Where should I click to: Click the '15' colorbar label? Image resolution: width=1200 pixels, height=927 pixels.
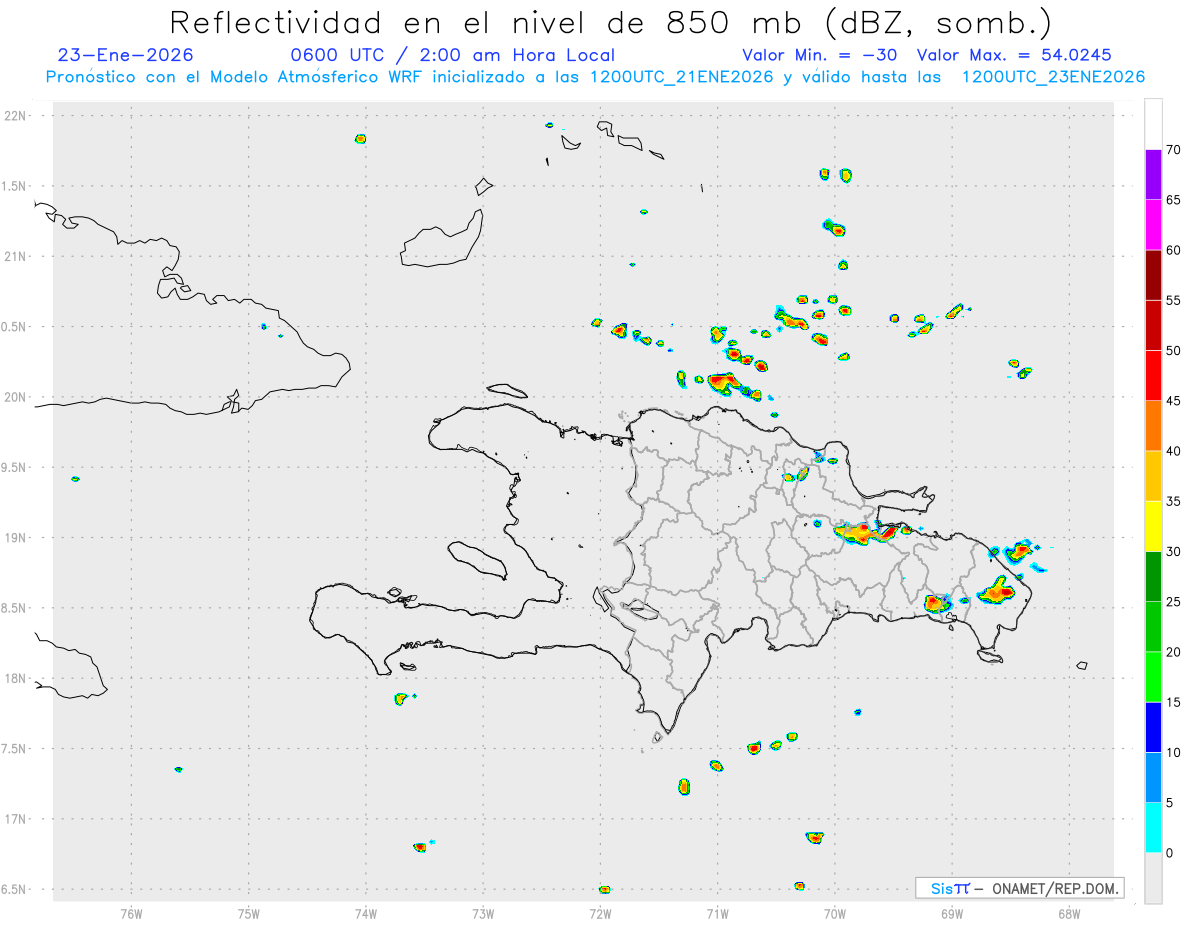click(x=1173, y=702)
